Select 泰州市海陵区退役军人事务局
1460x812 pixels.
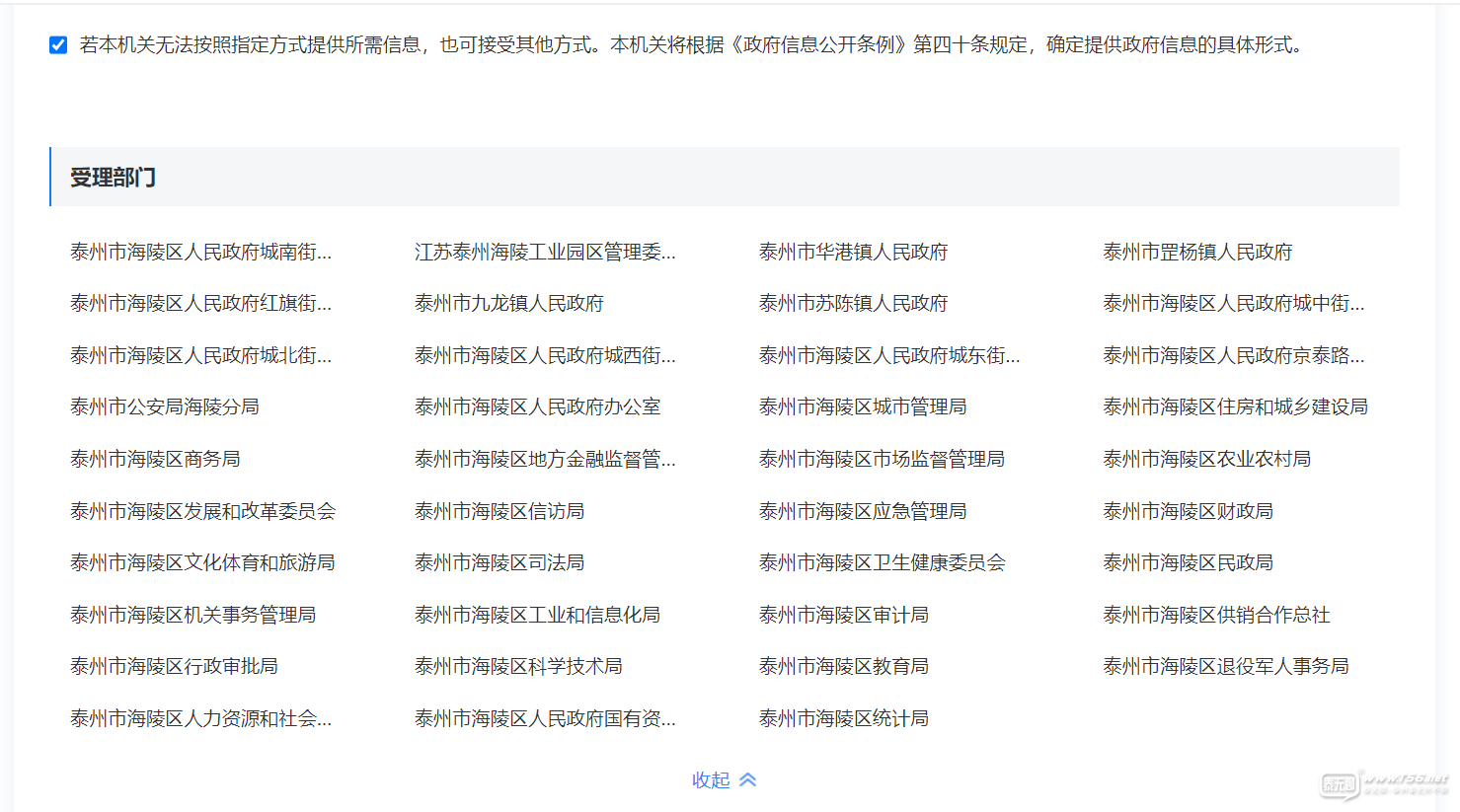[1226, 667]
